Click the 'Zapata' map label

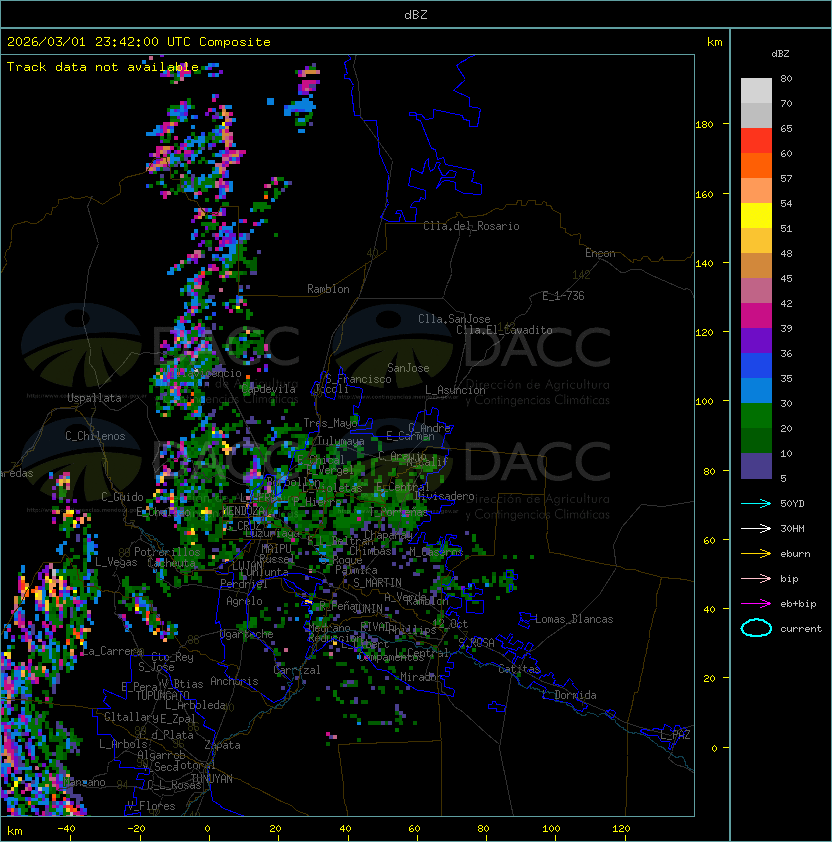[x=222, y=745]
